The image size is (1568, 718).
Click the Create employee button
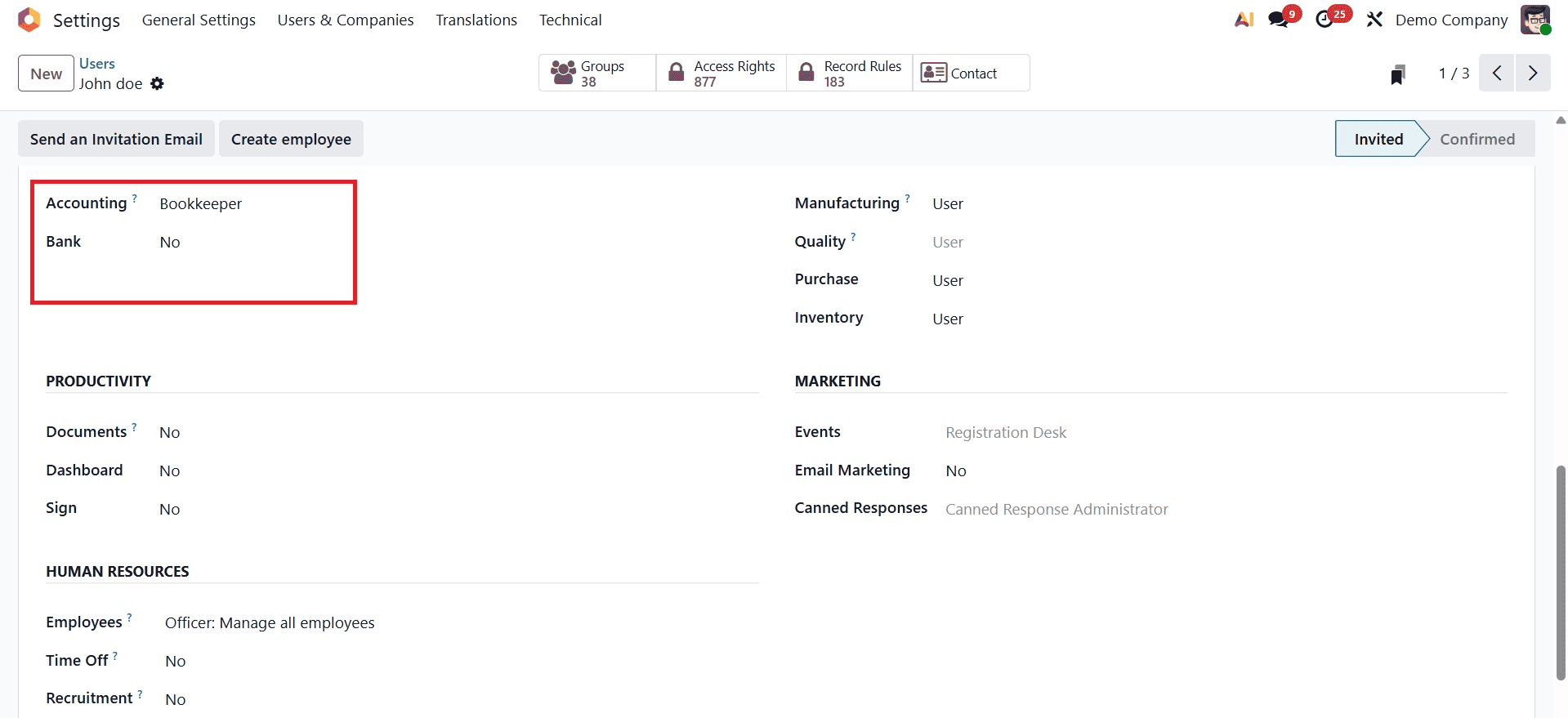pos(290,138)
